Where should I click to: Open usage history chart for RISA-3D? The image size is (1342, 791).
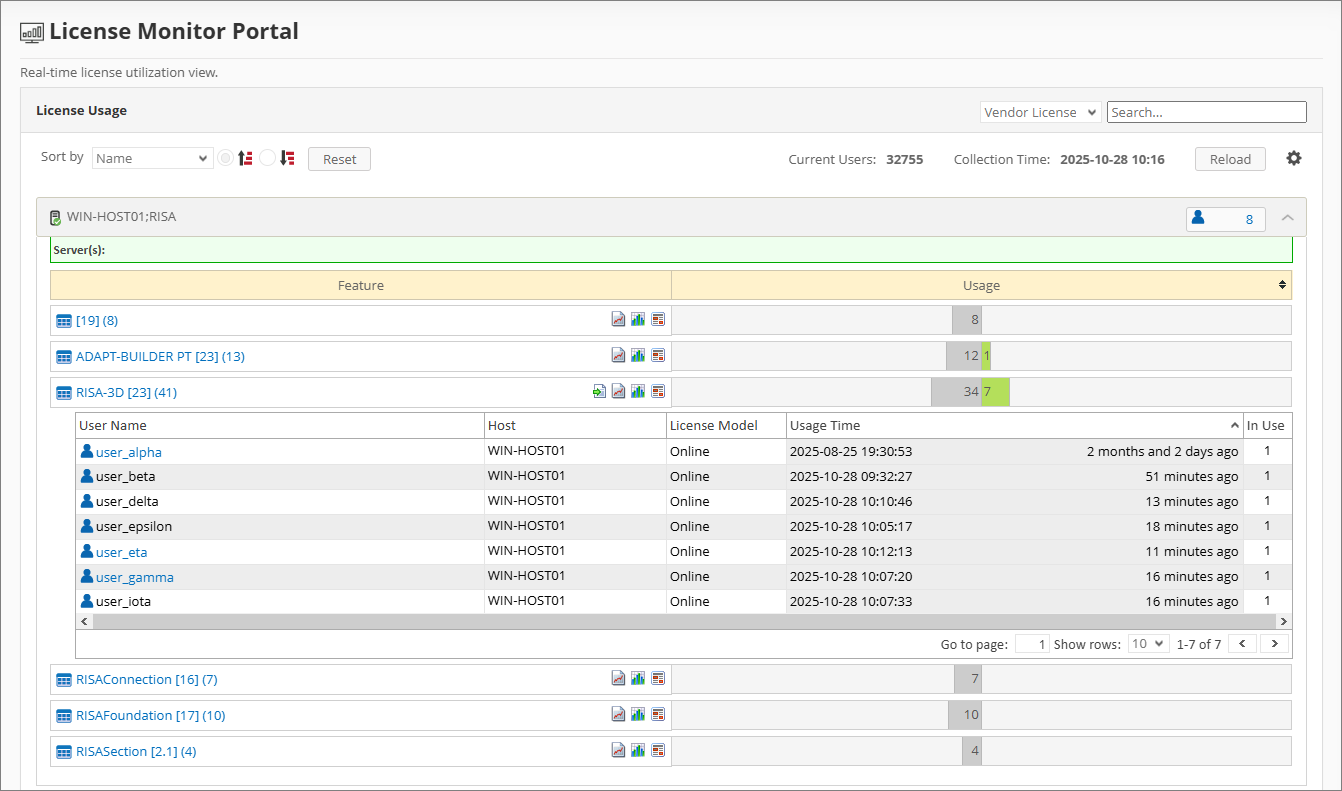619,391
